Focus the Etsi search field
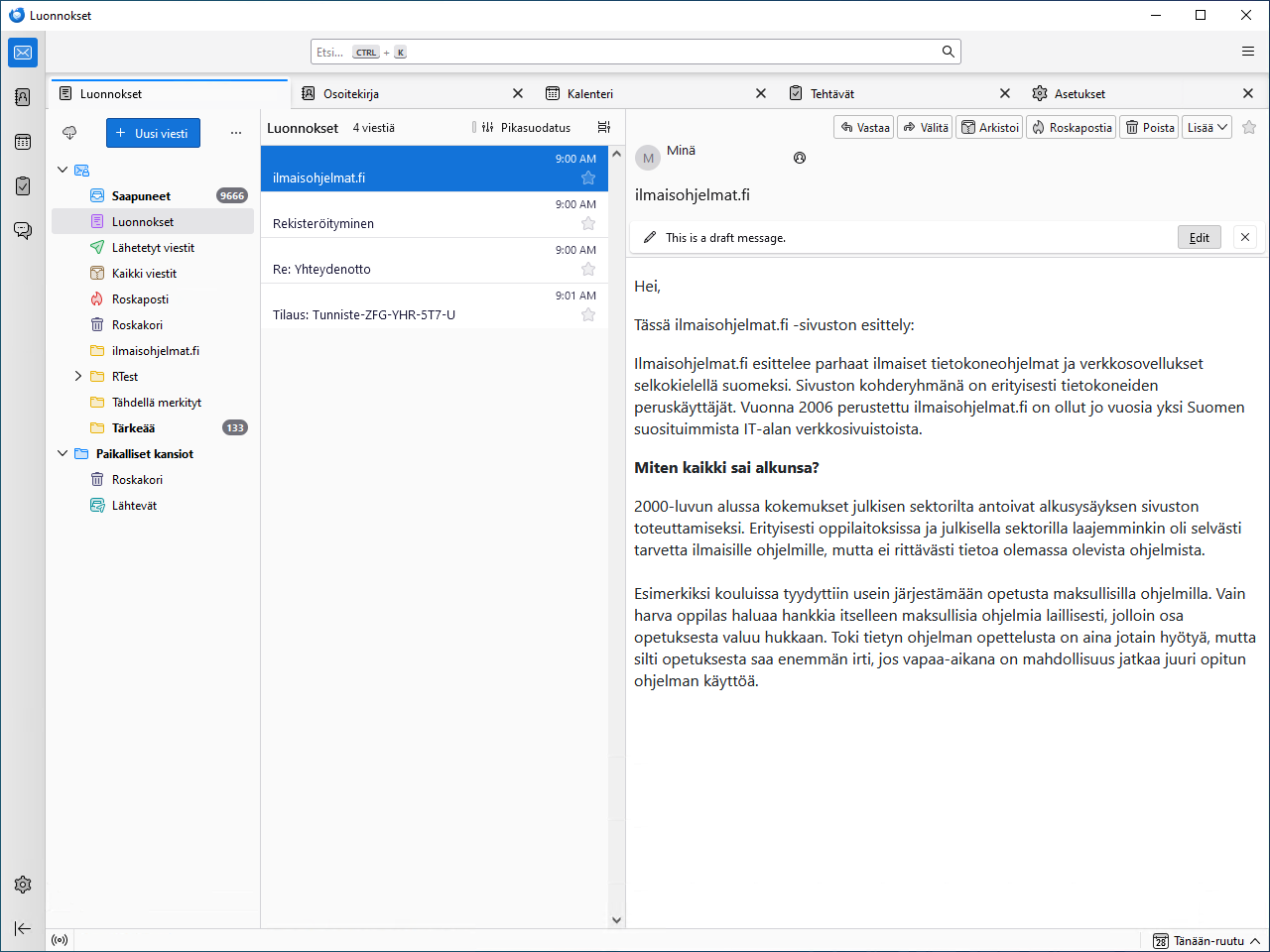The height and width of the screenshot is (952, 1270). click(635, 52)
